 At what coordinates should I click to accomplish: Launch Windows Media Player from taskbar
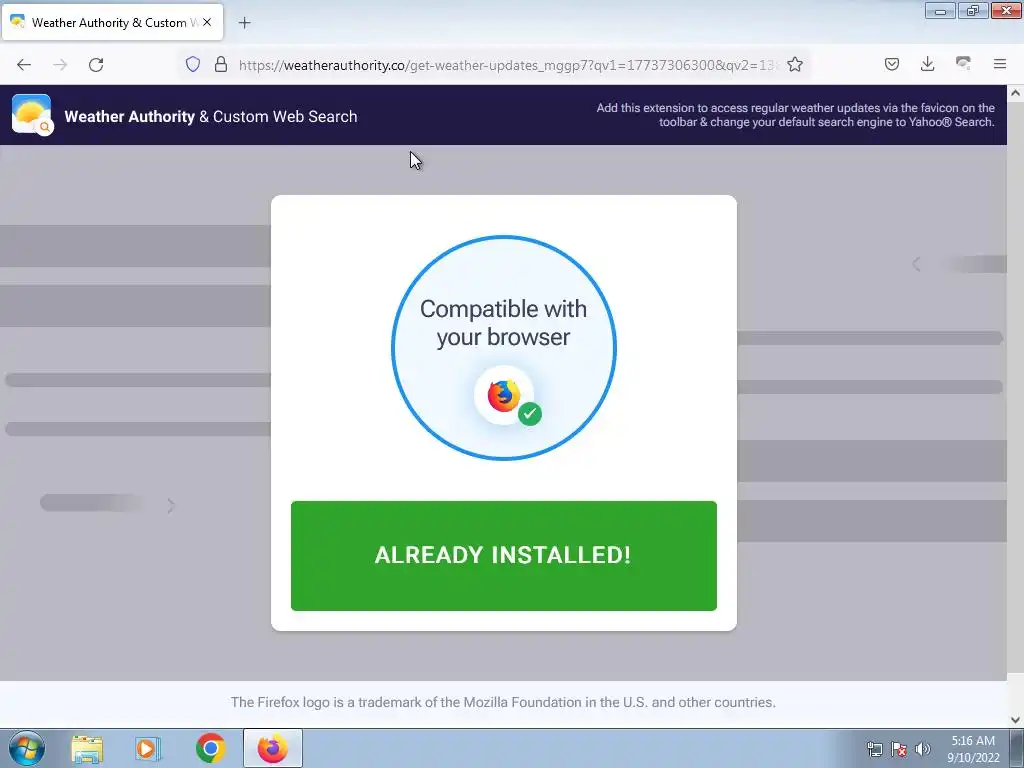click(x=148, y=749)
